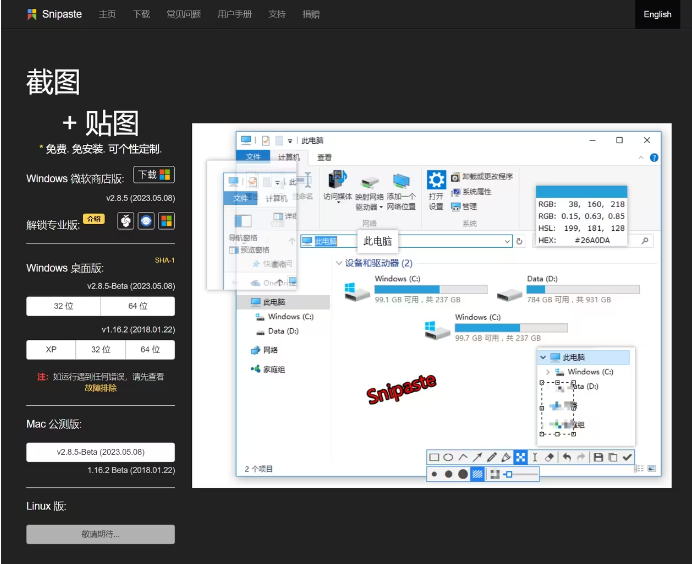
Task: Download v2.8.5-Beta 32 位 build
Action: pyautogui.click(x=63, y=306)
